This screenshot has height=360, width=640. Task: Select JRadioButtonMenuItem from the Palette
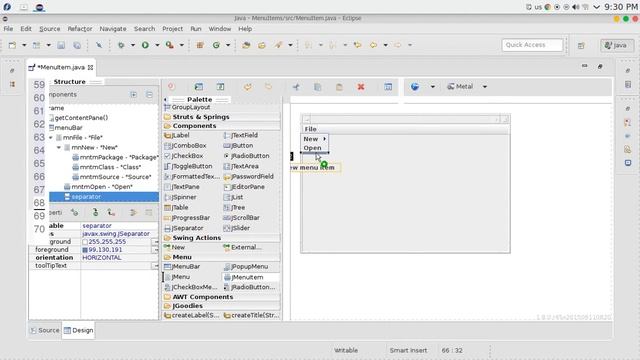[x=249, y=287]
